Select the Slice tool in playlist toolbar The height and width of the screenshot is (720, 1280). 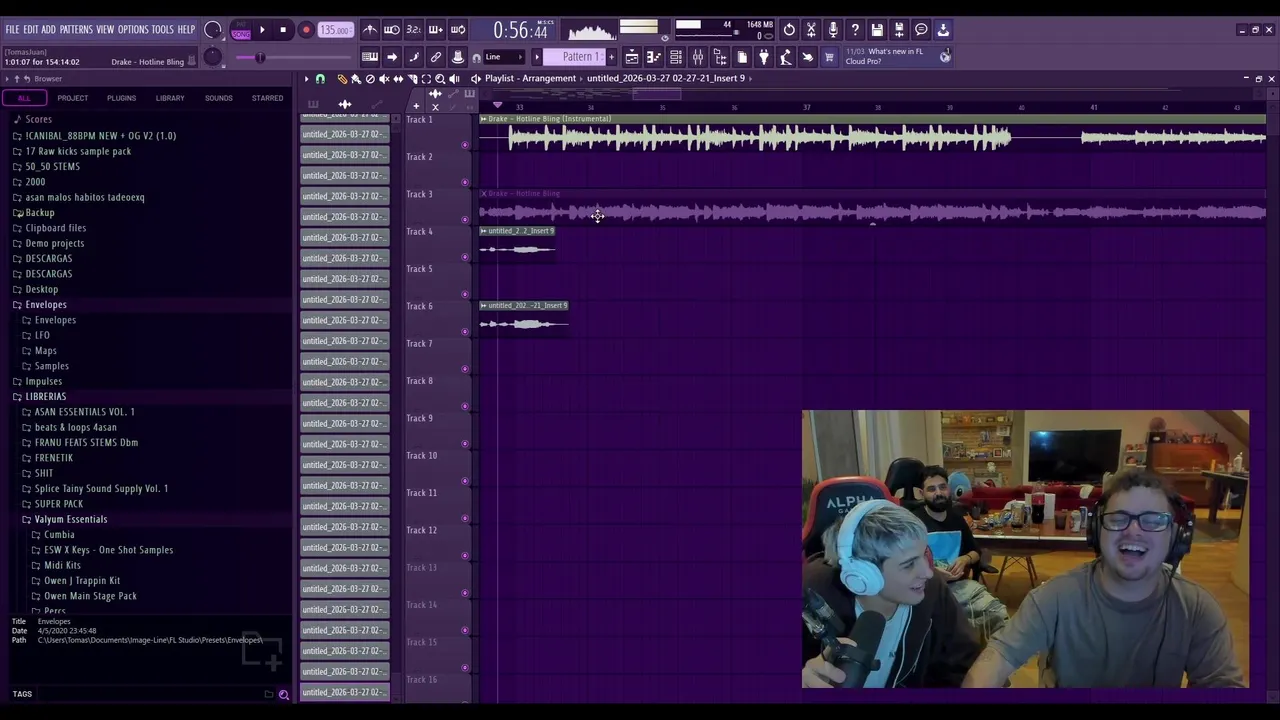click(413, 79)
